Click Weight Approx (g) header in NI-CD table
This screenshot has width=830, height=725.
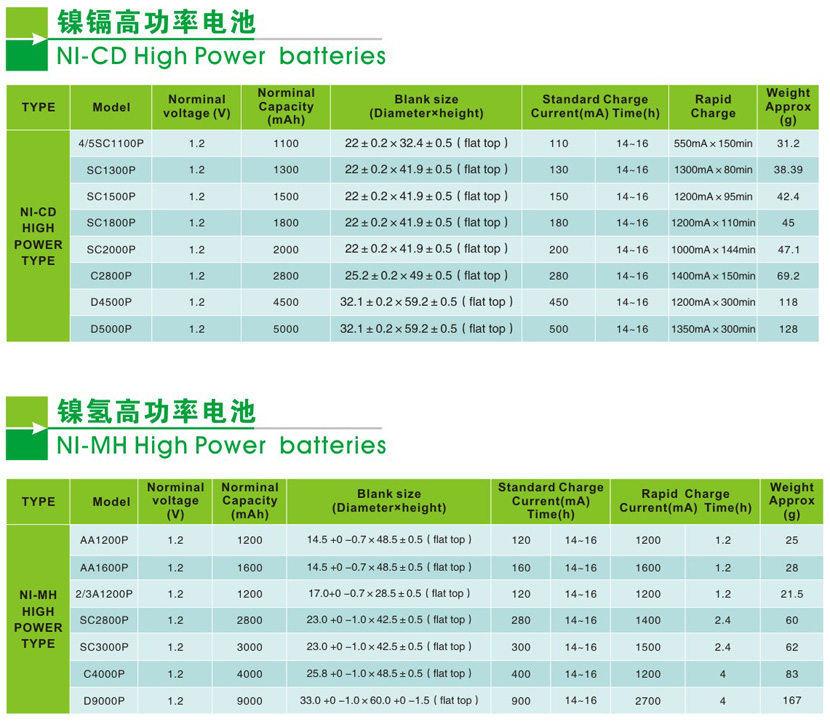coord(788,106)
